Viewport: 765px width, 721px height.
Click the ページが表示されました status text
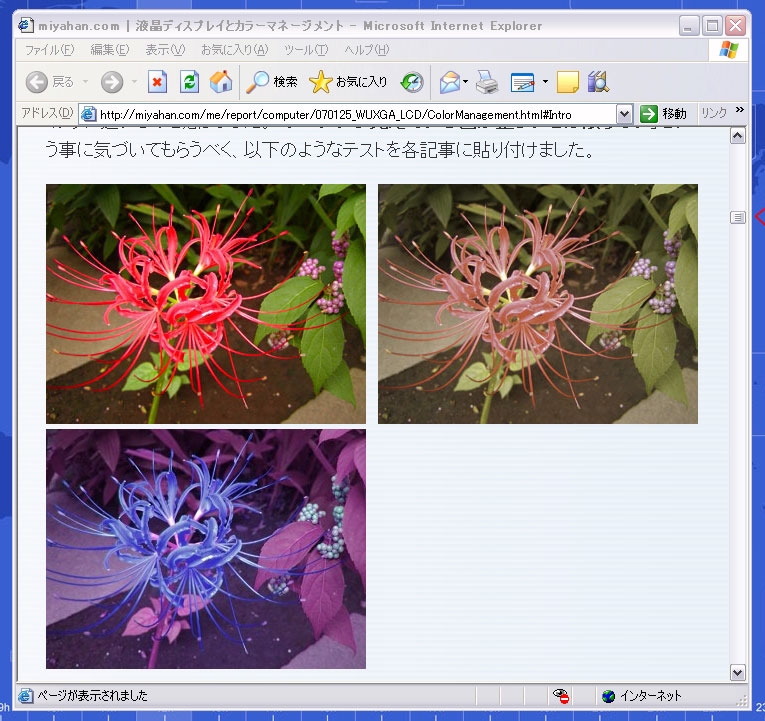pyautogui.click(x=93, y=696)
